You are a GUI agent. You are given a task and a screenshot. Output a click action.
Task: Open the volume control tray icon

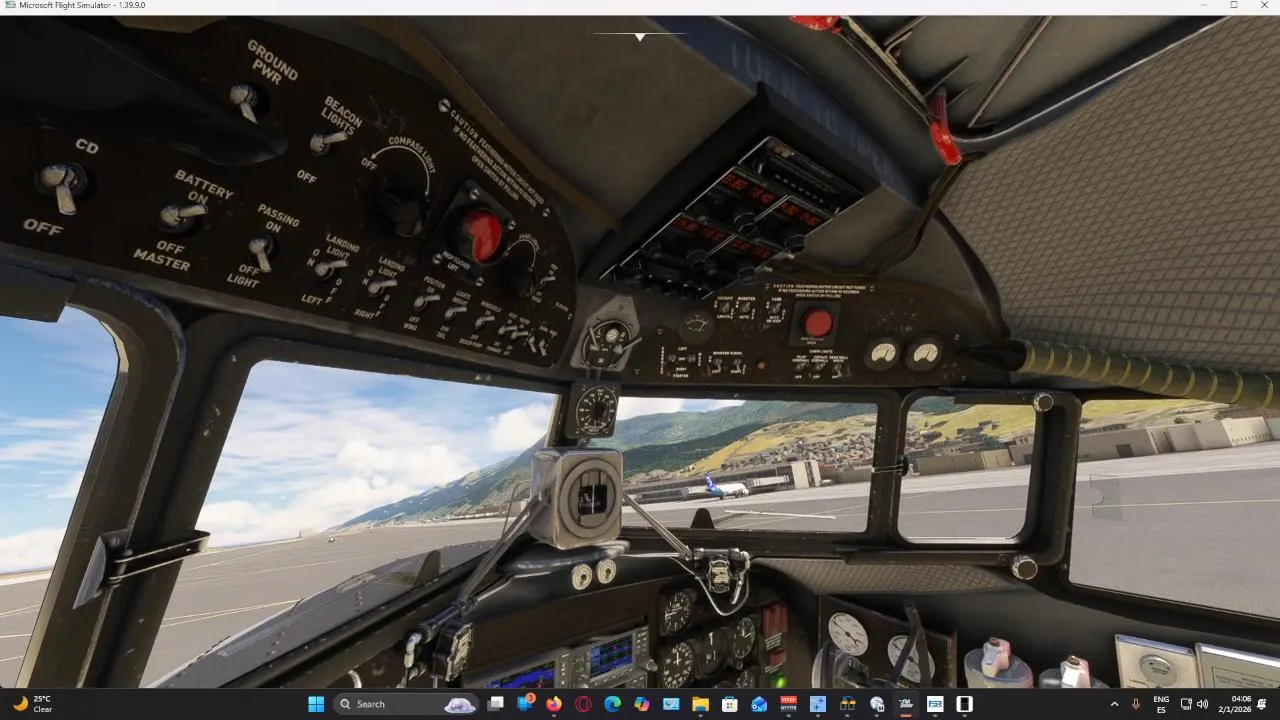click(1202, 704)
